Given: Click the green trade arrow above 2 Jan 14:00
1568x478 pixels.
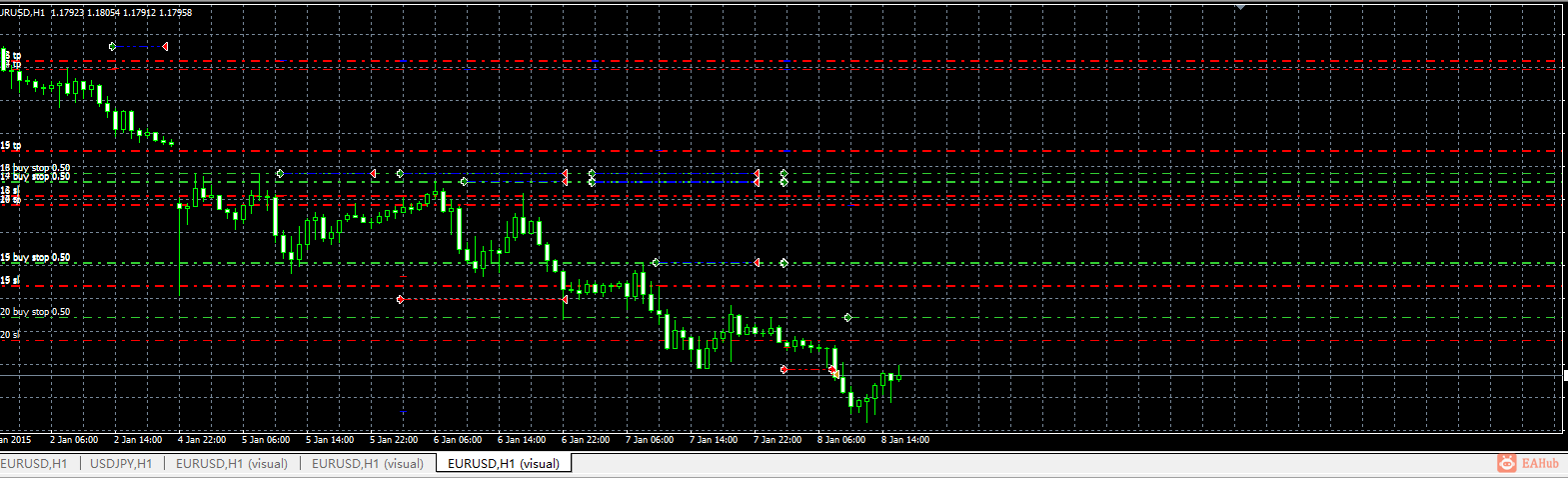Looking at the screenshot, I should coord(112,46).
